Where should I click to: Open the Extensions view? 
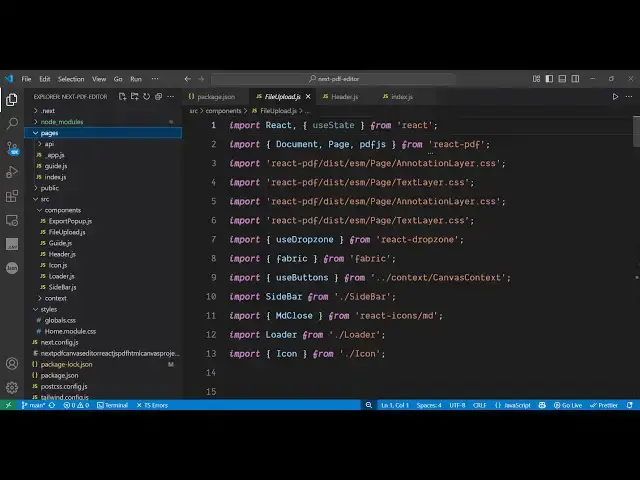tap(12, 196)
